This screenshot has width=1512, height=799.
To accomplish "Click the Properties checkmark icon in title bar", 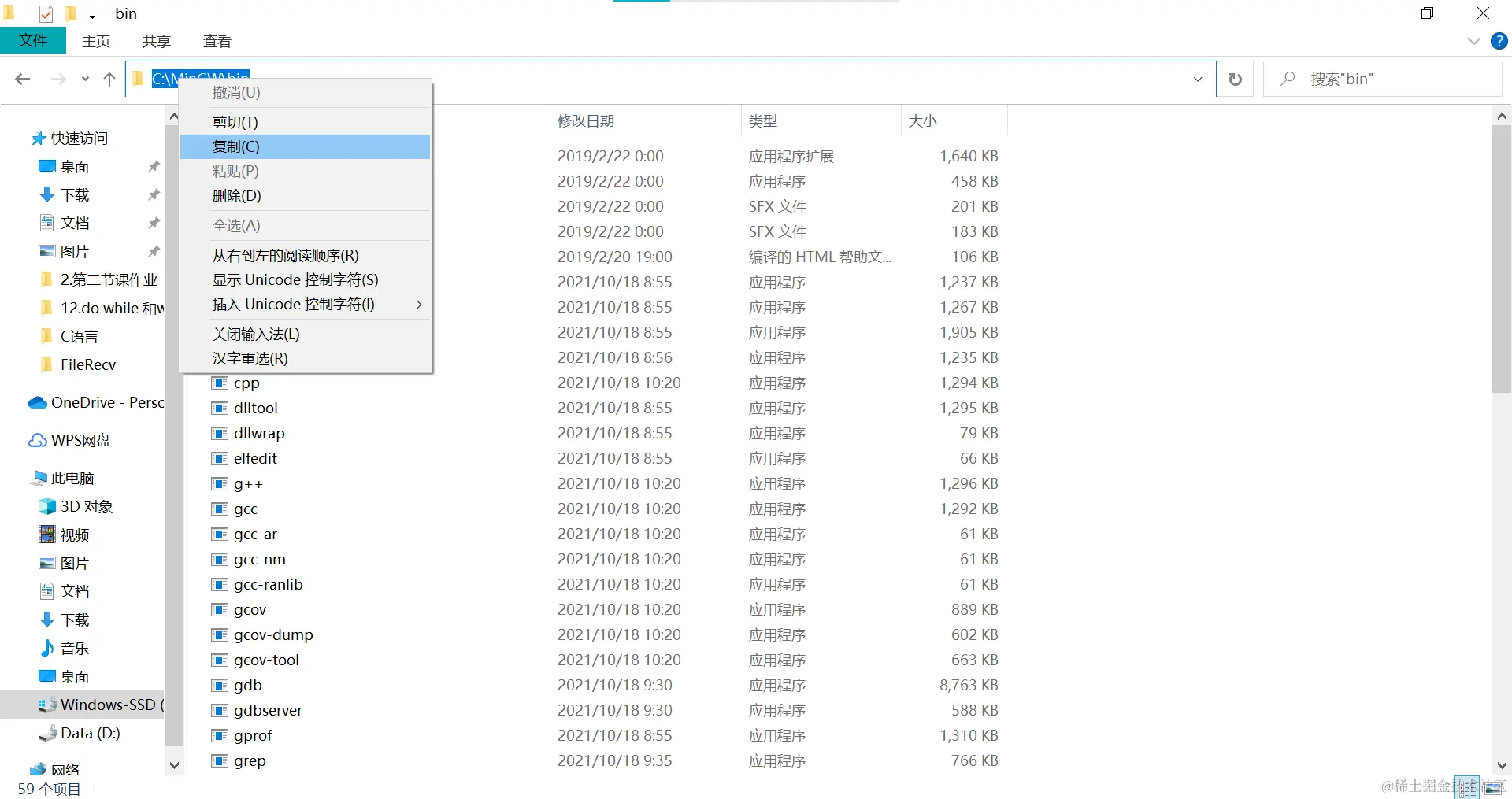I will tap(46, 13).
